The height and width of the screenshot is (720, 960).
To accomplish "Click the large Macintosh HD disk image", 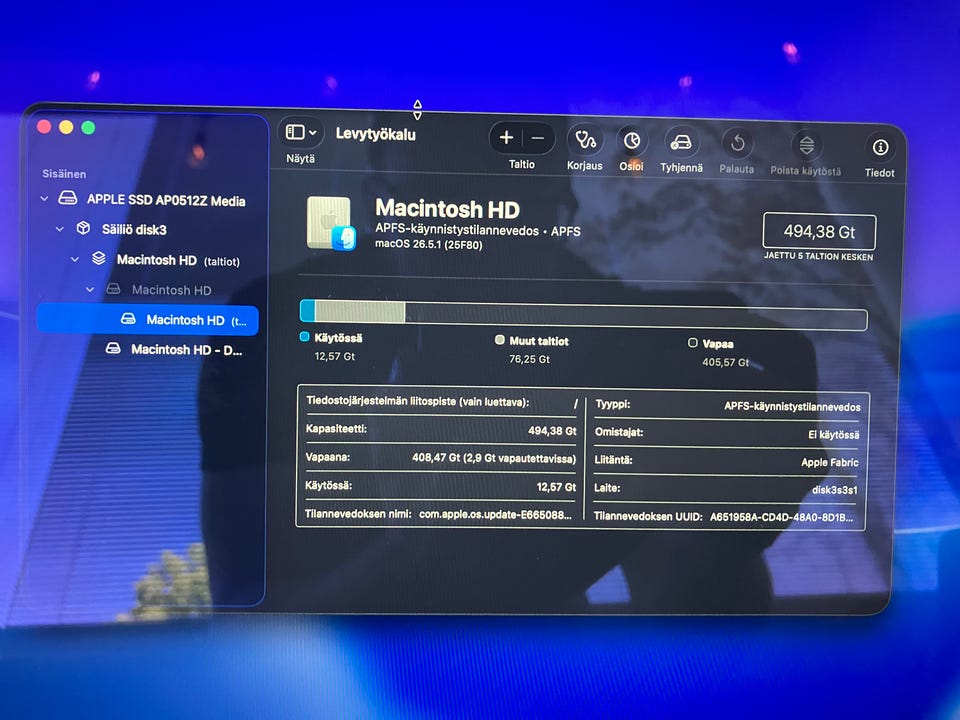I will click(331, 223).
